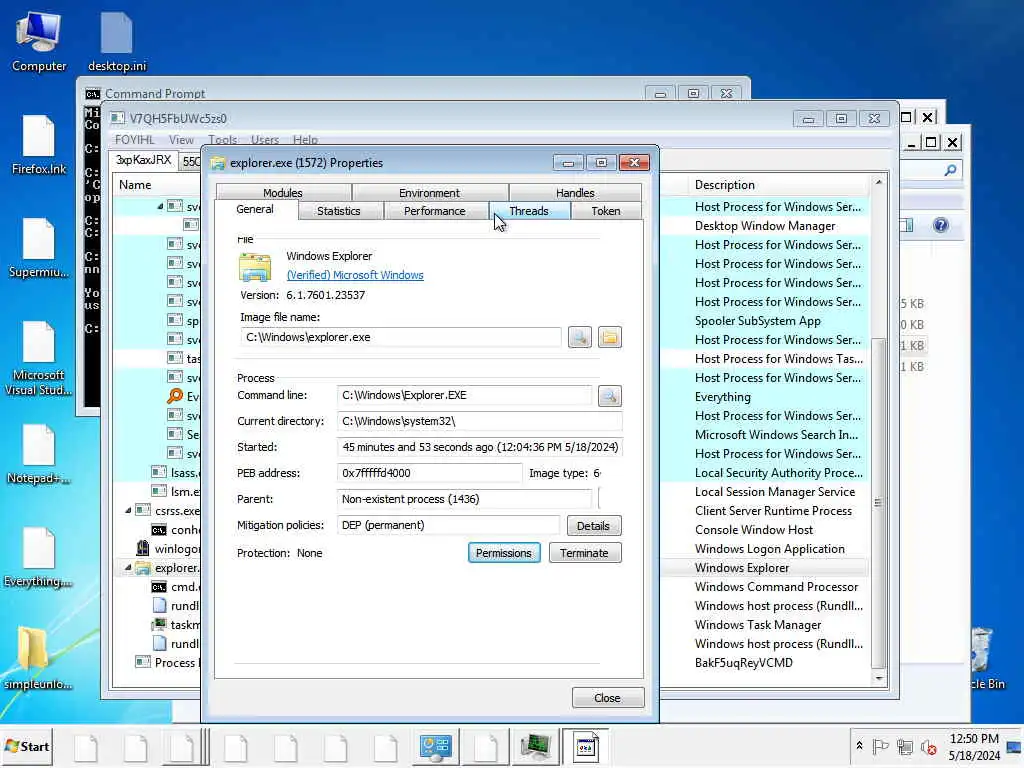1024x768 pixels.
Task: Open the View menu
Action: pos(181,140)
